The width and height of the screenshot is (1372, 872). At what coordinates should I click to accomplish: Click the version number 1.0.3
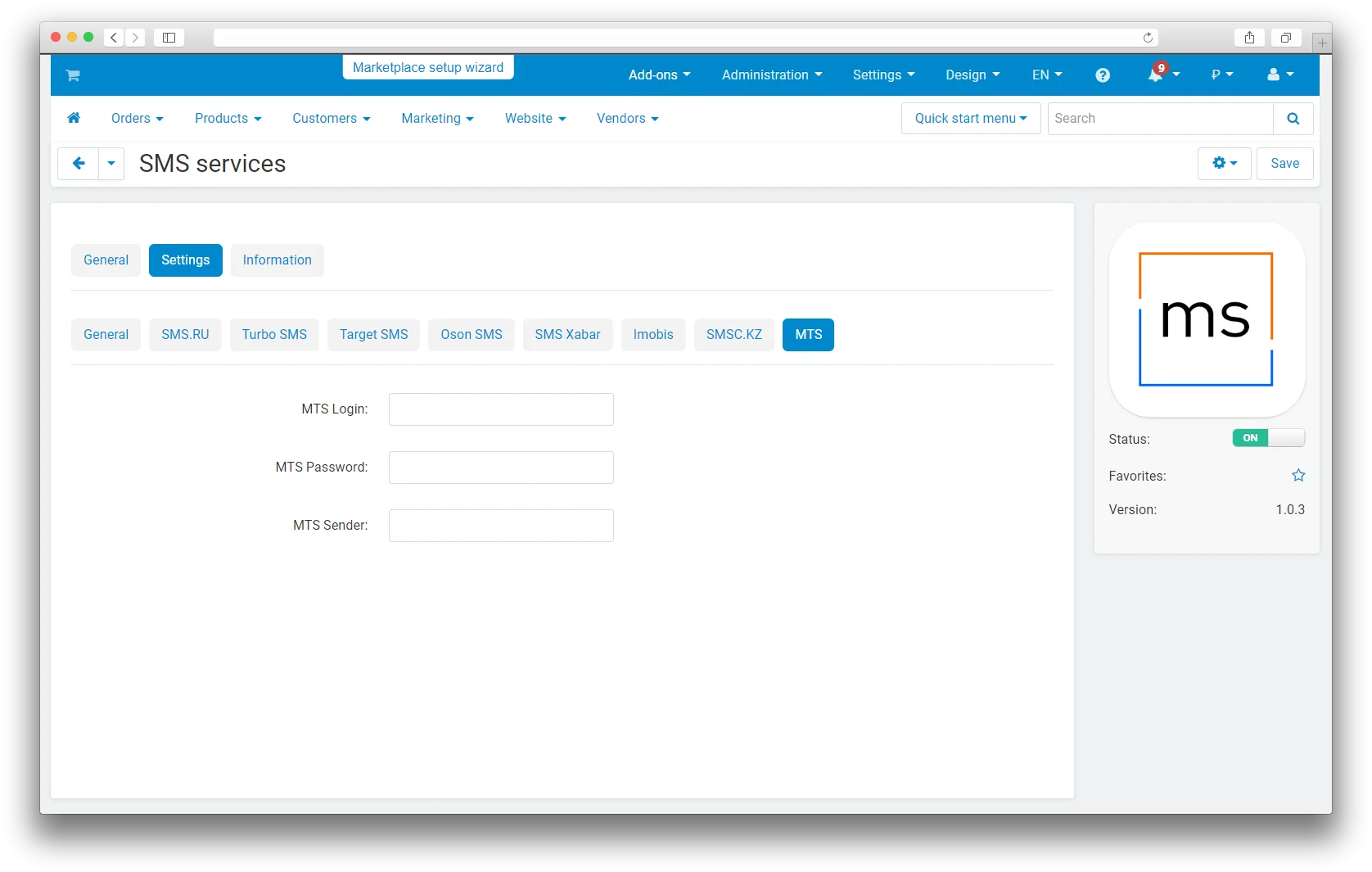[1290, 510]
